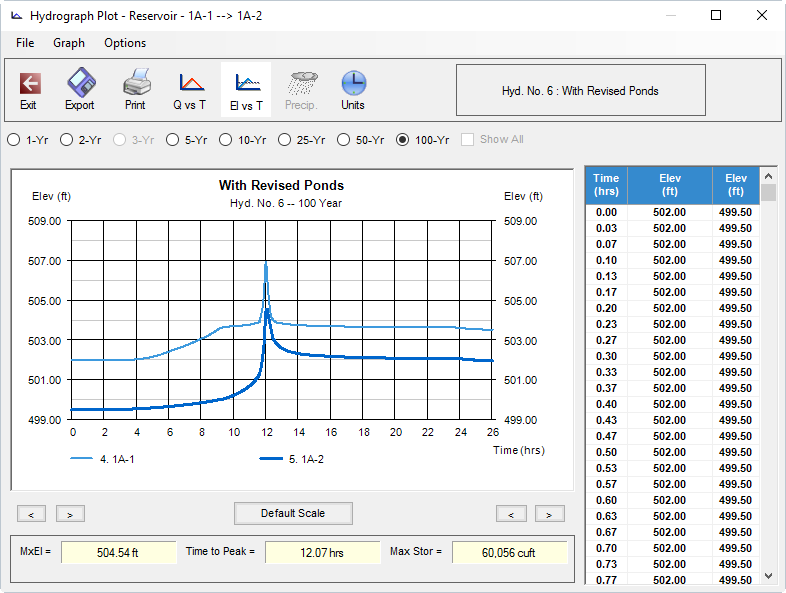Print the hydrograph plot
The height and width of the screenshot is (593, 786).
pos(135,90)
